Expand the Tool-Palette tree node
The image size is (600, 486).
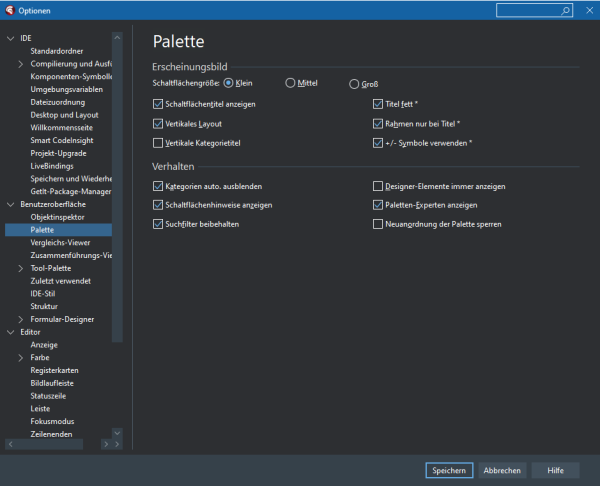click(x=21, y=268)
